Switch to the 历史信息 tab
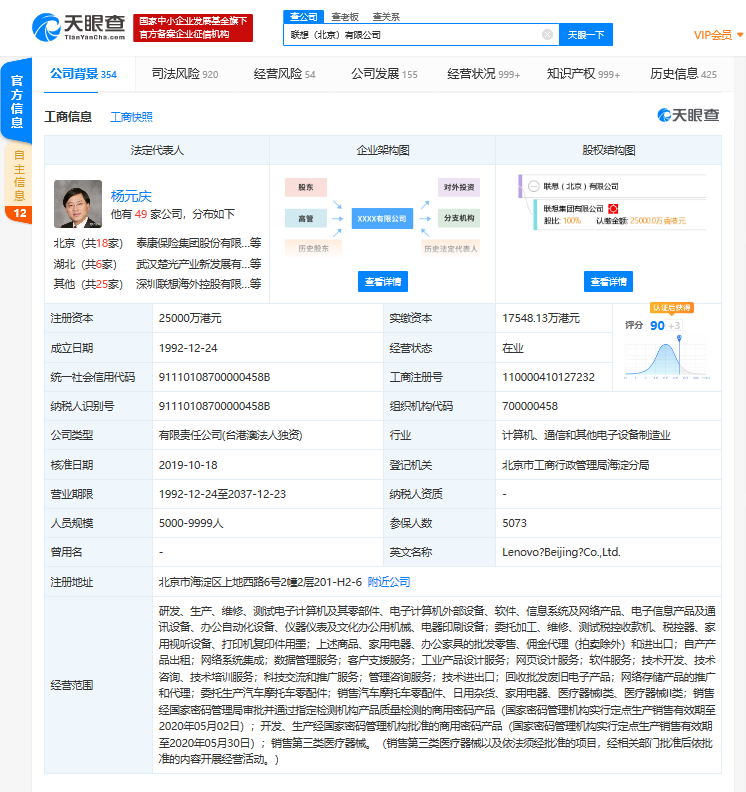The image size is (746, 792). point(683,74)
